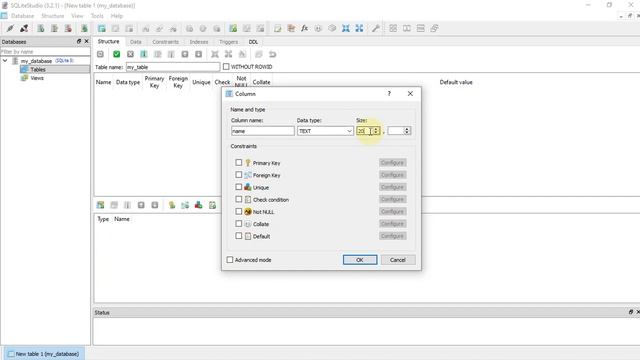The height and width of the screenshot is (360, 640).
Task: Select the Tables node in database tree
Action: click(x=38, y=69)
